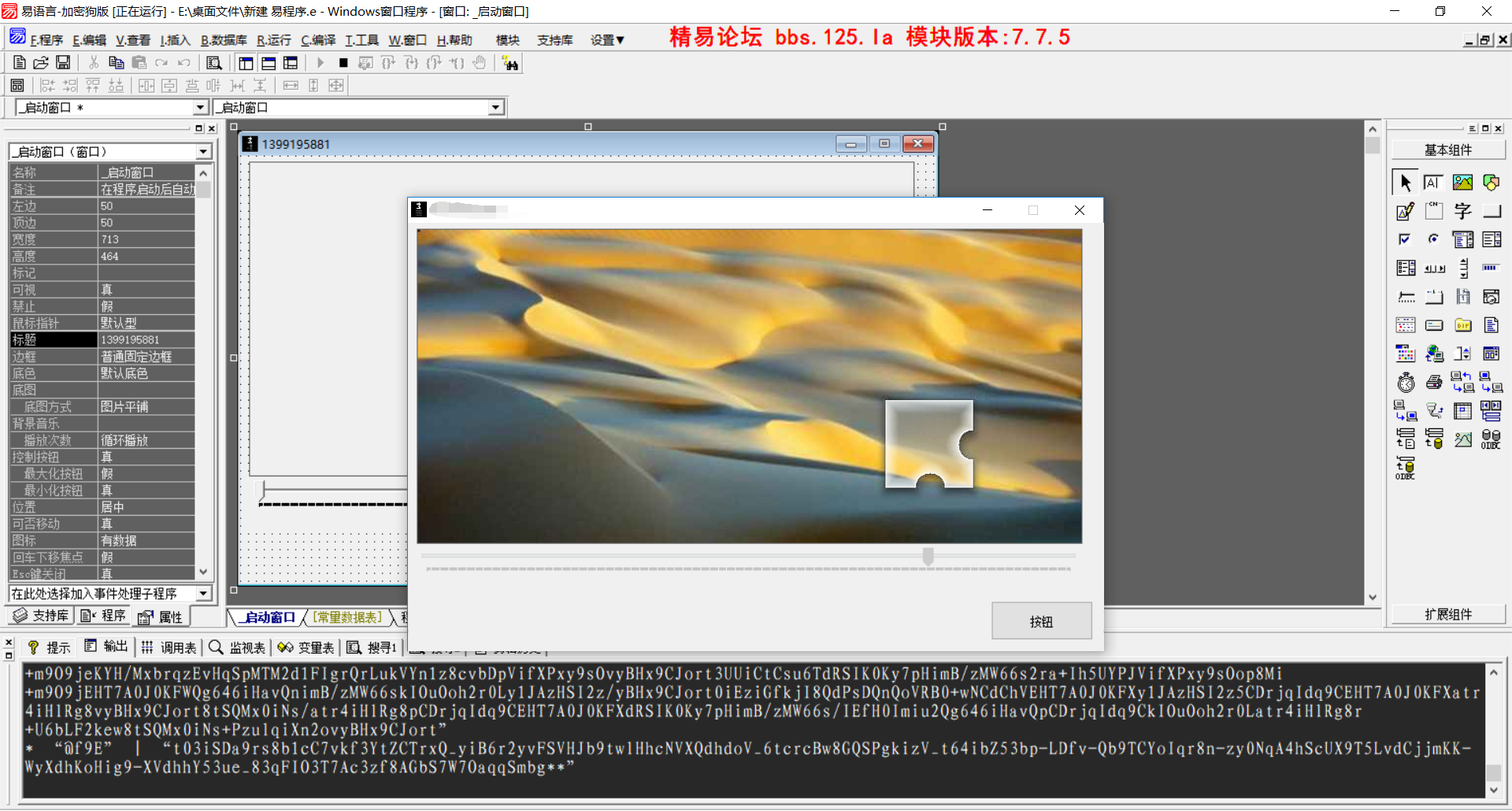The image size is (1512, 811).
Task: Open the R.运行 menu
Action: [x=274, y=40]
